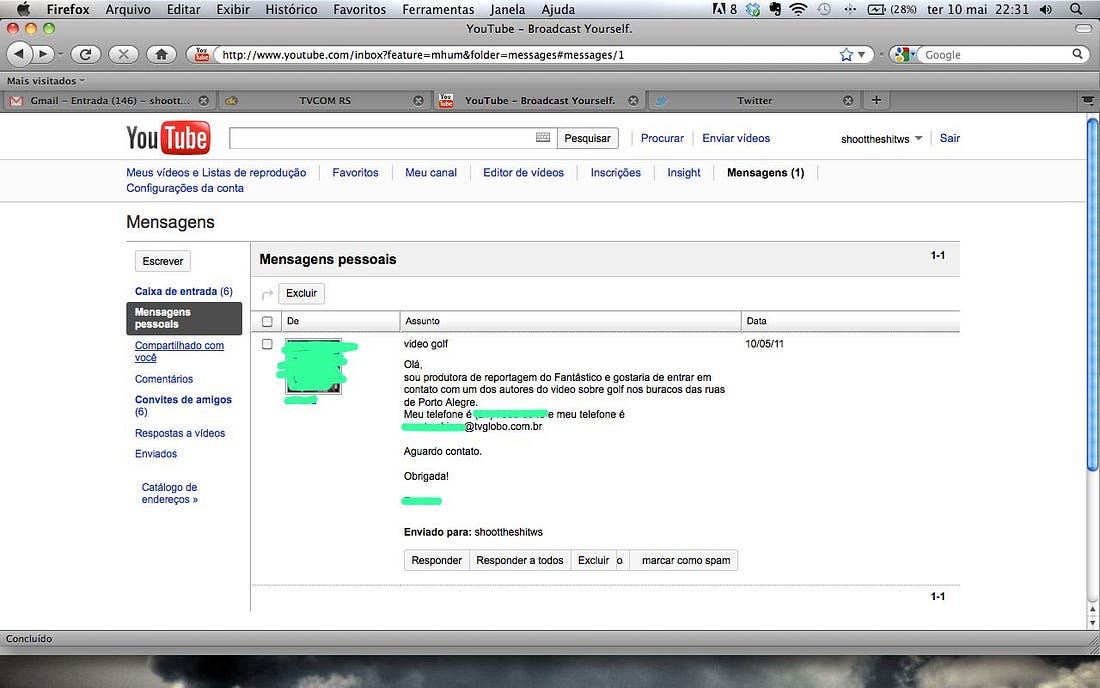This screenshot has width=1100, height=688.
Task: Open the back/forward history dropdown arrow
Action: point(60,54)
